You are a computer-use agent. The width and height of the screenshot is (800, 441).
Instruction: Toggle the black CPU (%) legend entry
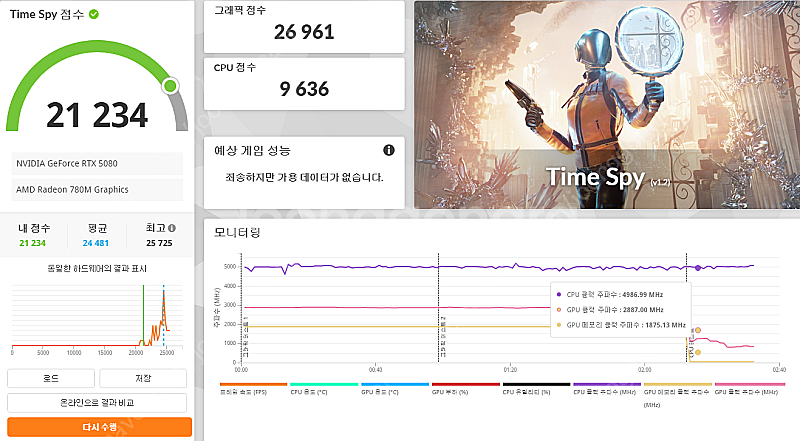pos(536,389)
